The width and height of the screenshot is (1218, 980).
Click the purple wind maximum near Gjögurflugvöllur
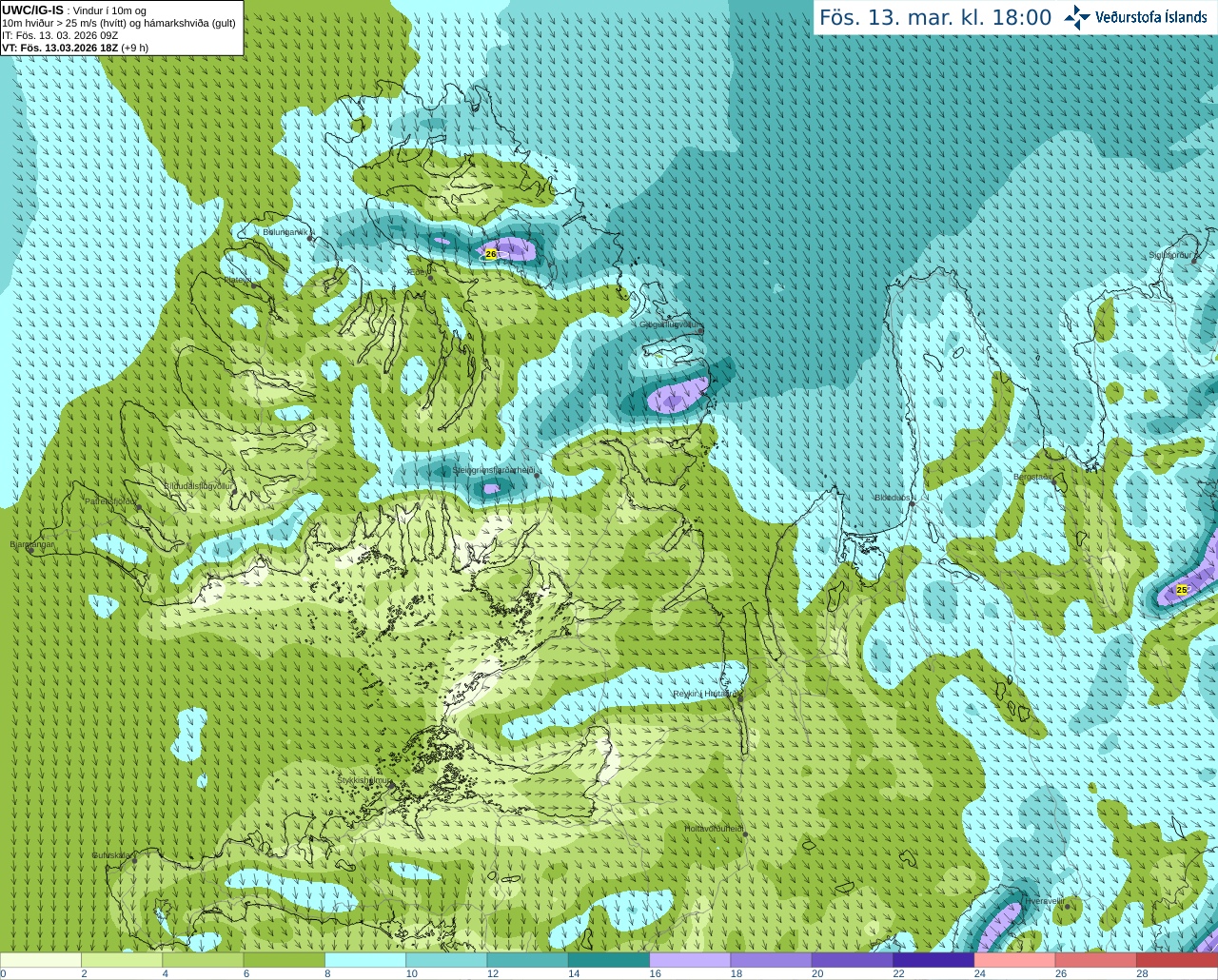click(x=678, y=395)
